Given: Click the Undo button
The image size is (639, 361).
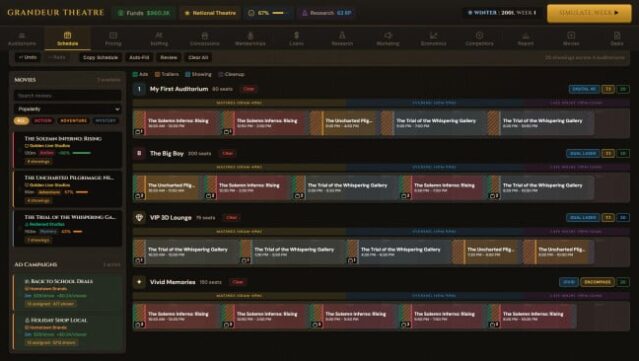Looking at the screenshot, I should tap(28, 57).
